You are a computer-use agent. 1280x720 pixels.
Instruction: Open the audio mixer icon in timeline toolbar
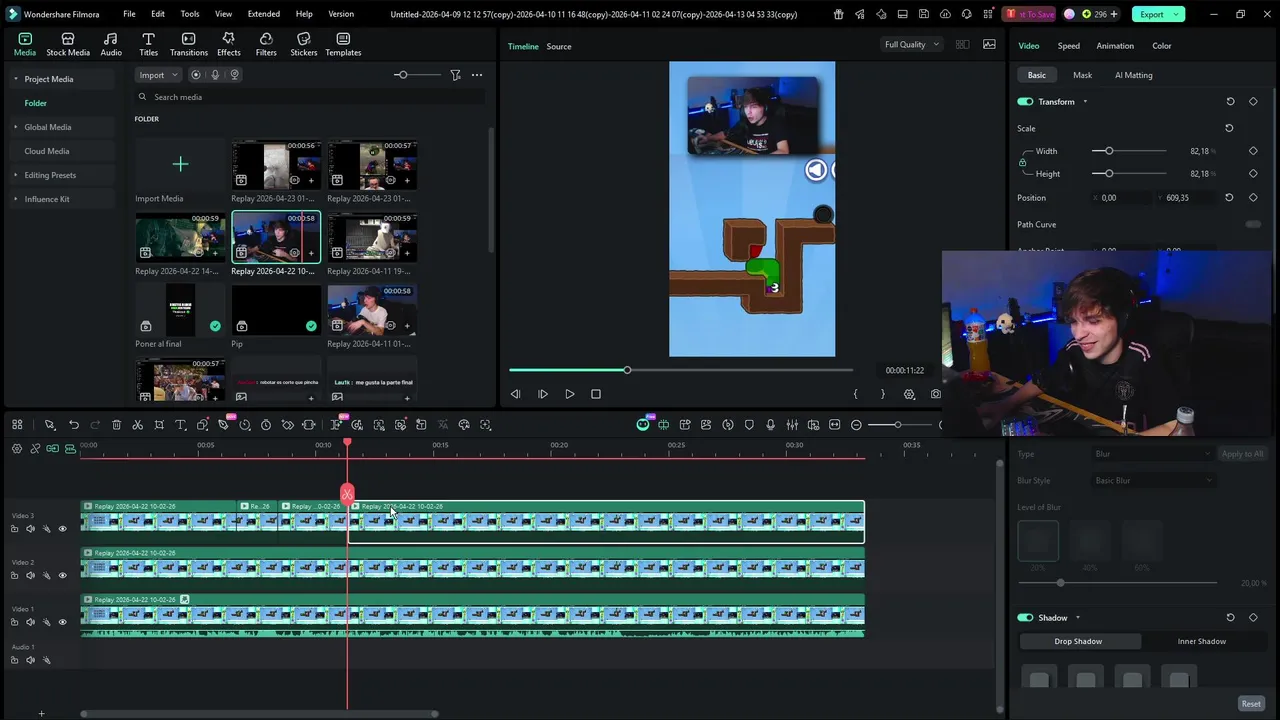[x=792, y=425]
